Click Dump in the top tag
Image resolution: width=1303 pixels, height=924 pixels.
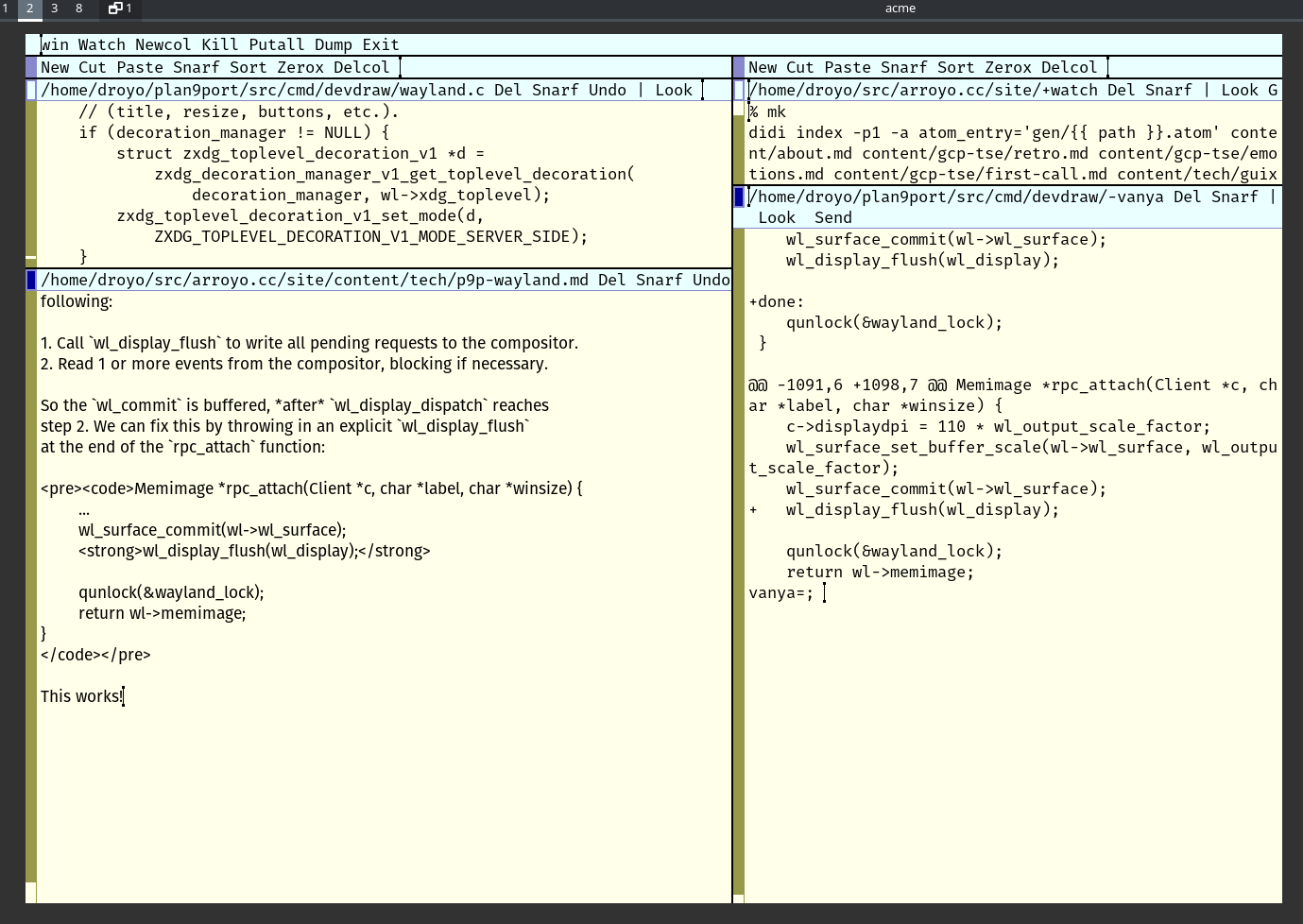click(x=334, y=44)
